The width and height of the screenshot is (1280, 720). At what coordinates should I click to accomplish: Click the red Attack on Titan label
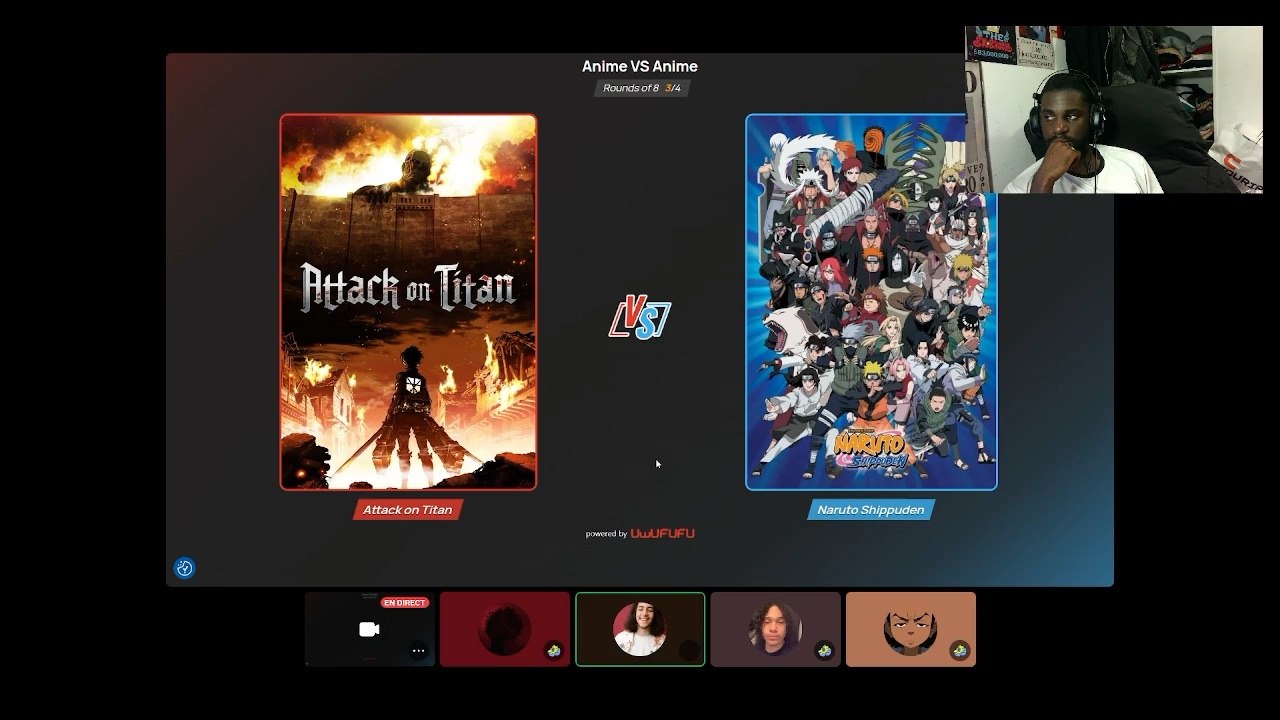[408, 510]
